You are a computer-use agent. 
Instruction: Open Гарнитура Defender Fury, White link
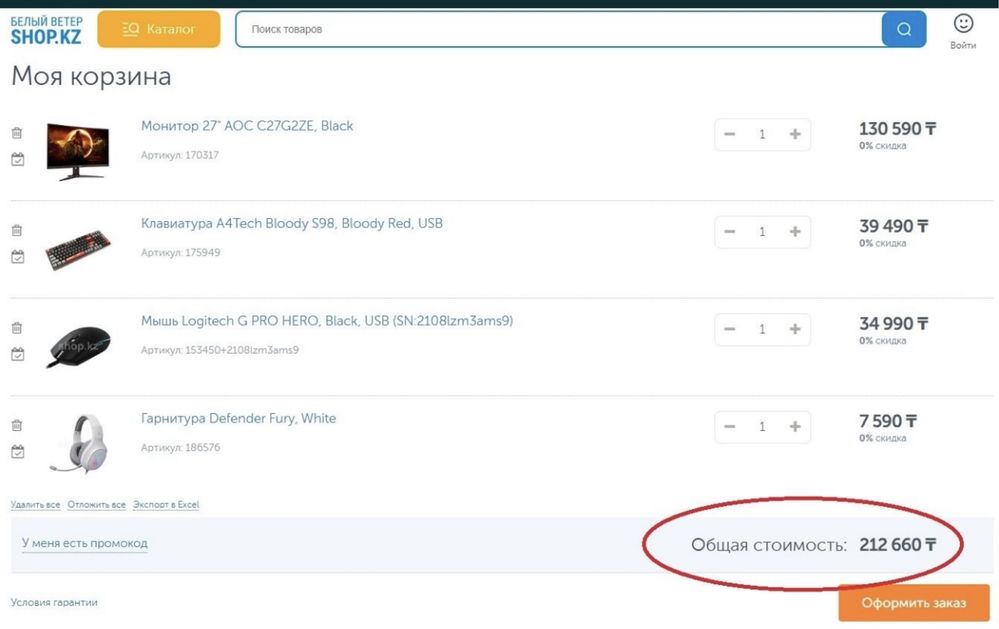pyautogui.click(x=238, y=418)
